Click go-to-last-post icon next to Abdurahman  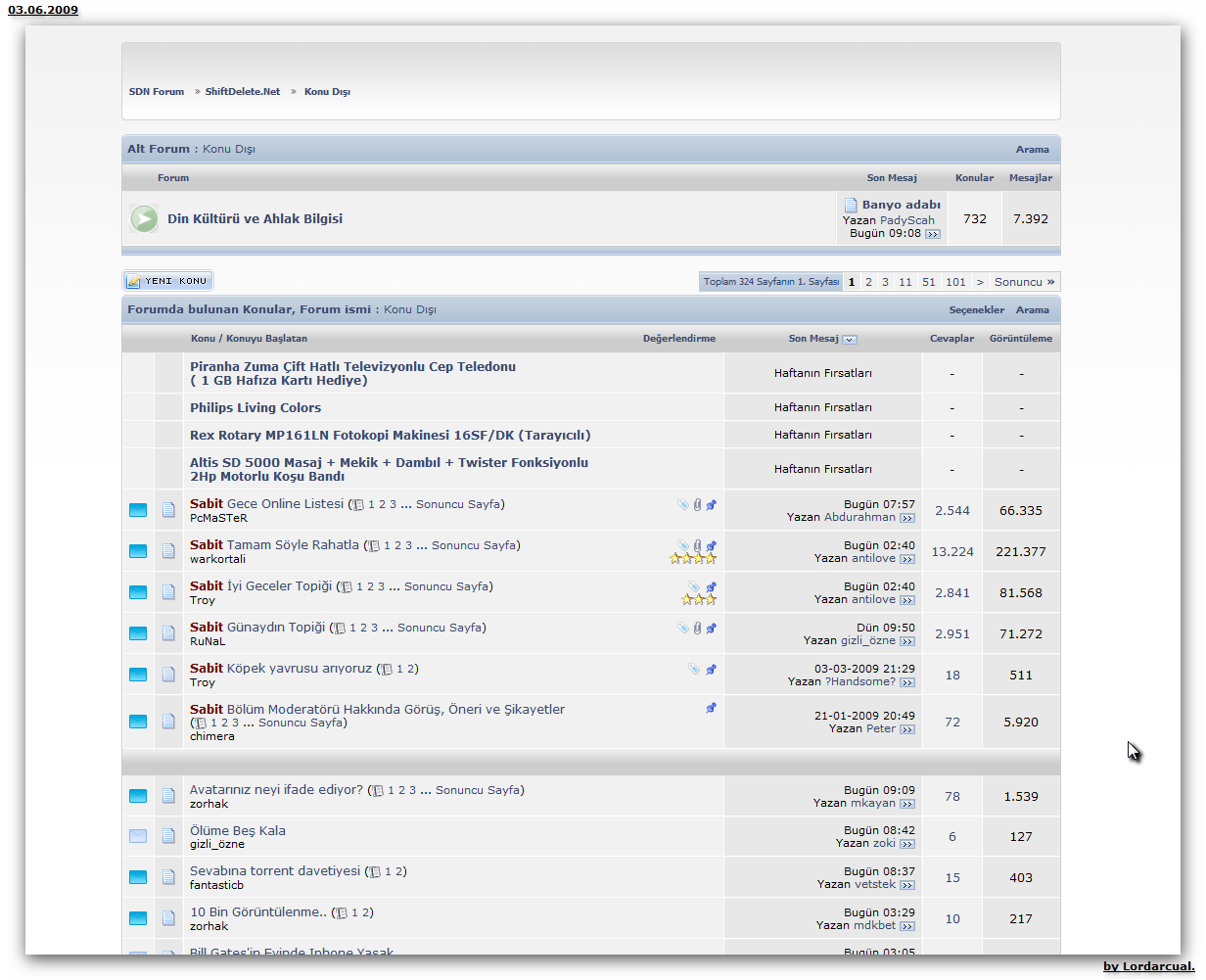907,518
